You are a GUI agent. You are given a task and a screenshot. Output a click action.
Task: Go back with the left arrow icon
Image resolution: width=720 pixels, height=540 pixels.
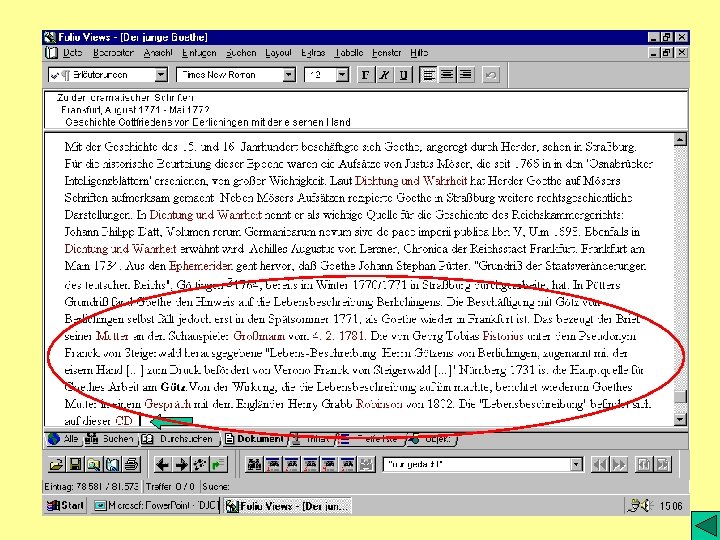(162, 465)
